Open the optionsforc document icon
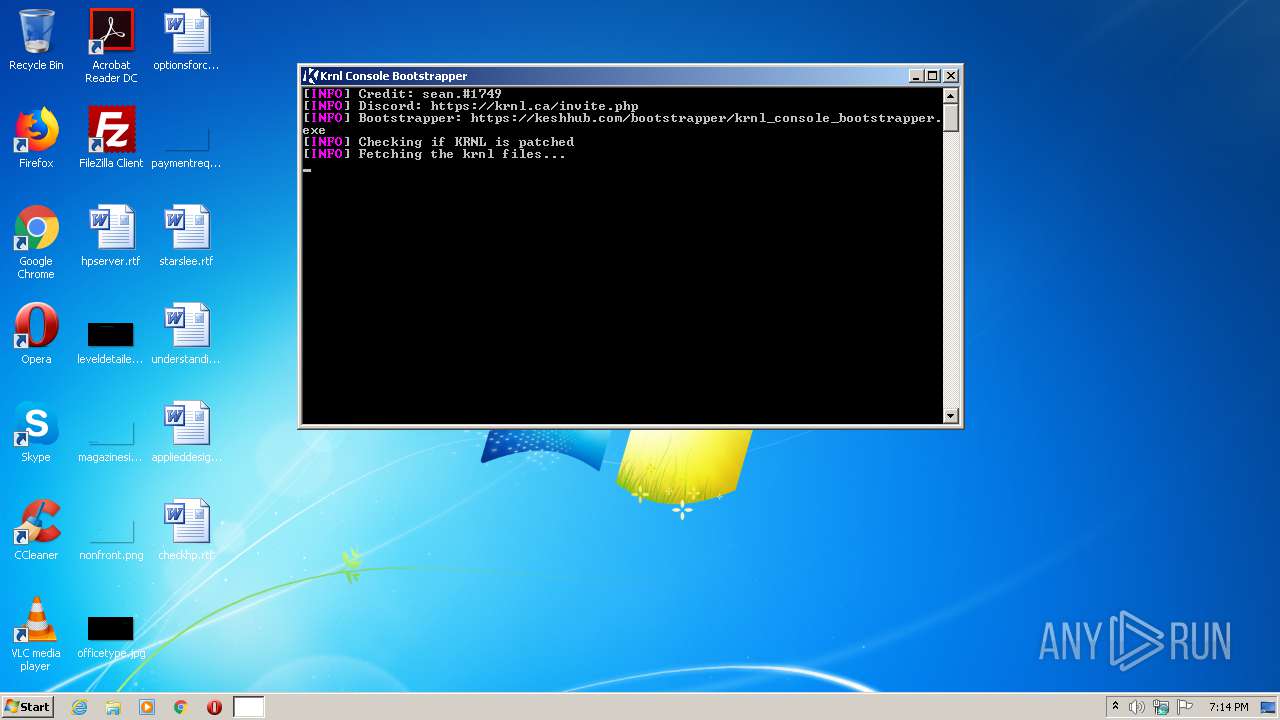Viewport: 1280px width, 720px height. click(x=186, y=40)
